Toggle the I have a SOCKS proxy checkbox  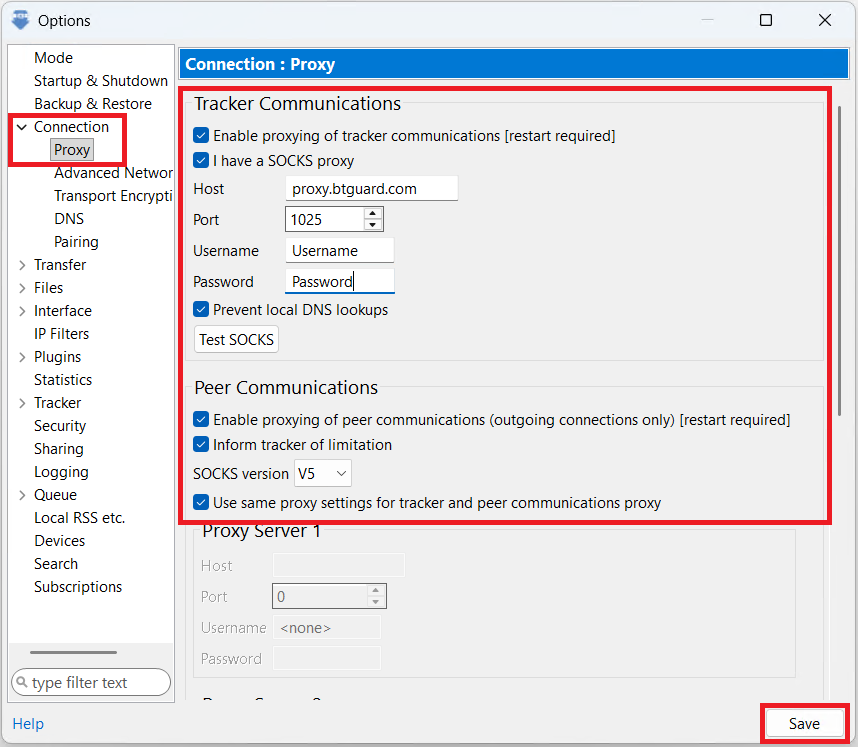click(201, 160)
